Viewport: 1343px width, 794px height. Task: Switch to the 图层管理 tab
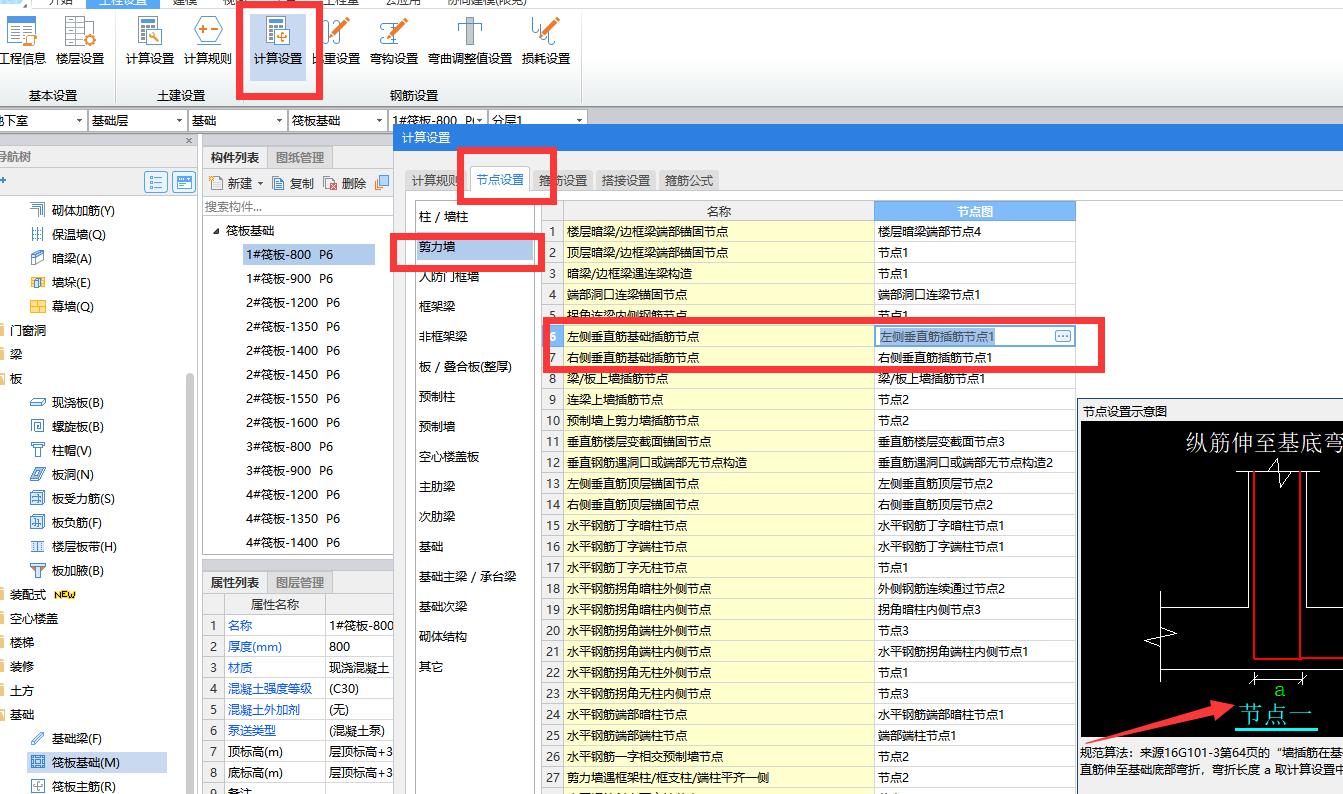coord(299,582)
